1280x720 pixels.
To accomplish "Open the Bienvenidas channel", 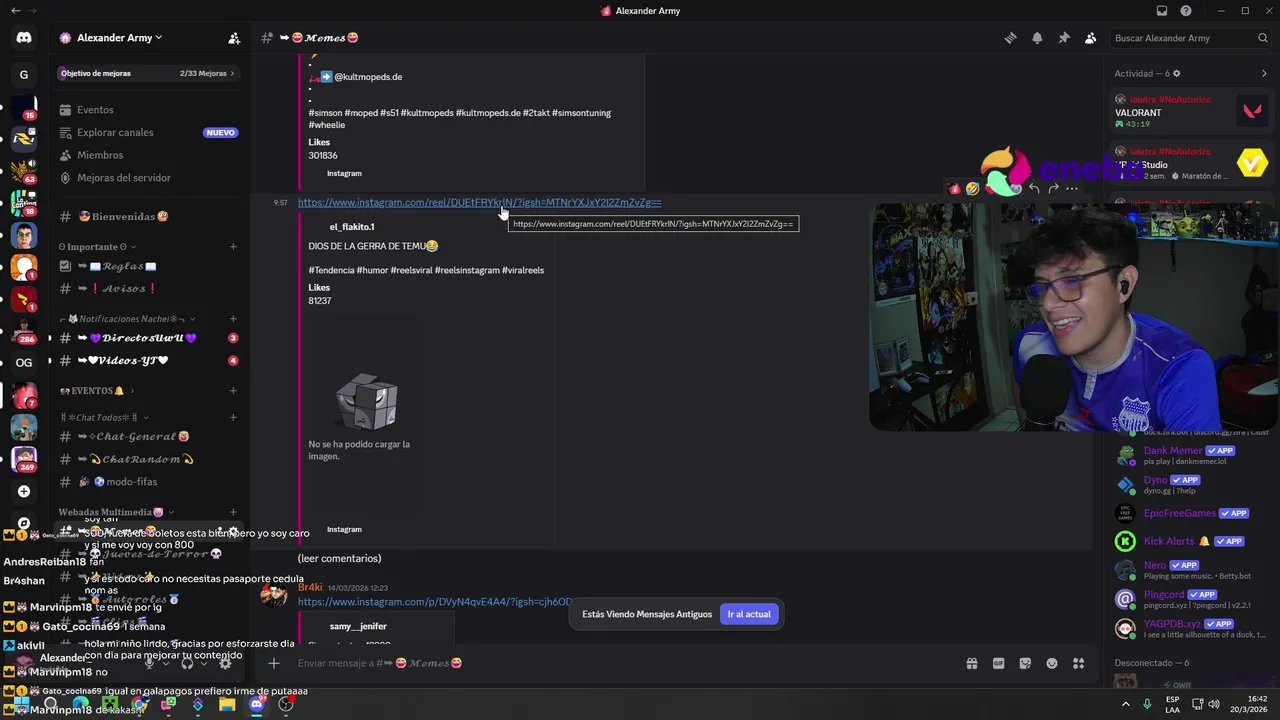I will coord(148,217).
